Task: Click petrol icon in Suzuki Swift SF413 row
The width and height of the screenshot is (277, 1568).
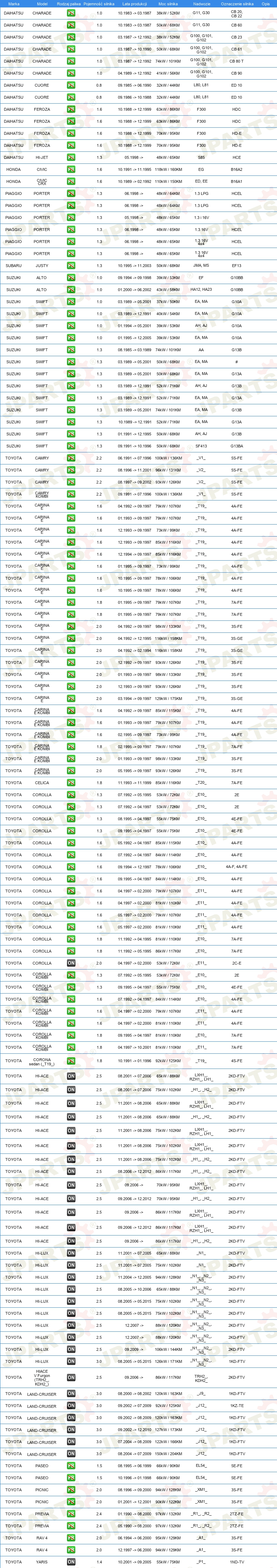Action: tap(72, 446)
